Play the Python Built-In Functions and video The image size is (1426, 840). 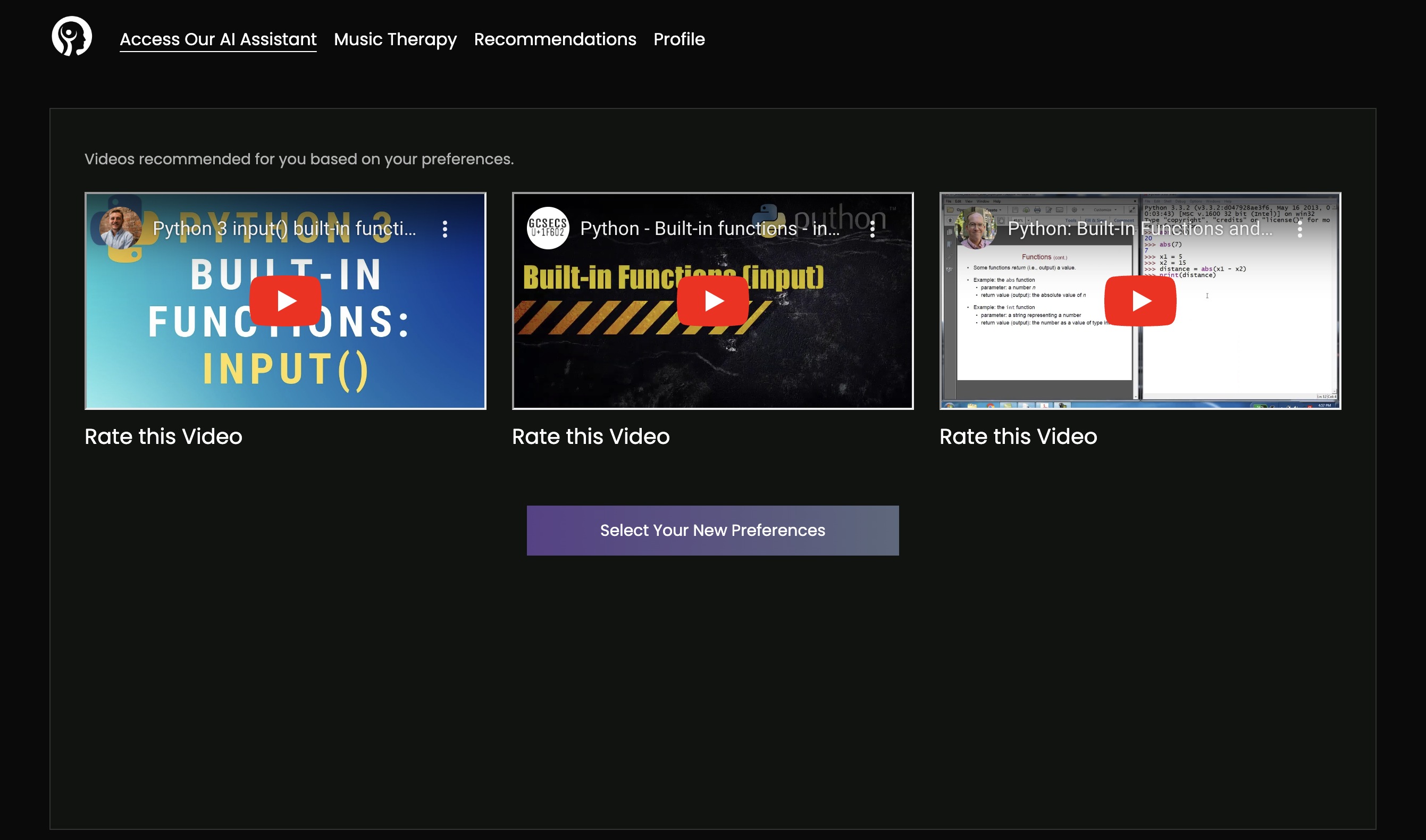point(1139,300)
